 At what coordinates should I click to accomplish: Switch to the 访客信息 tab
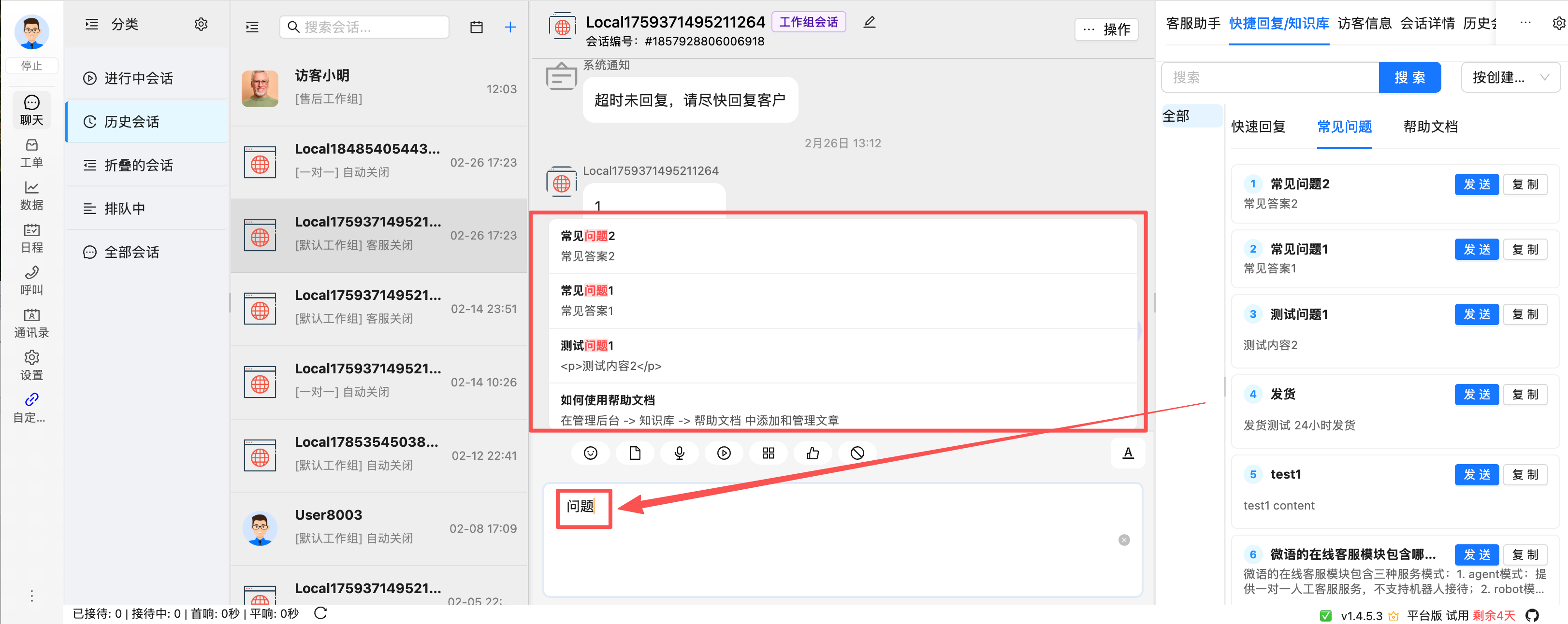1365,23
